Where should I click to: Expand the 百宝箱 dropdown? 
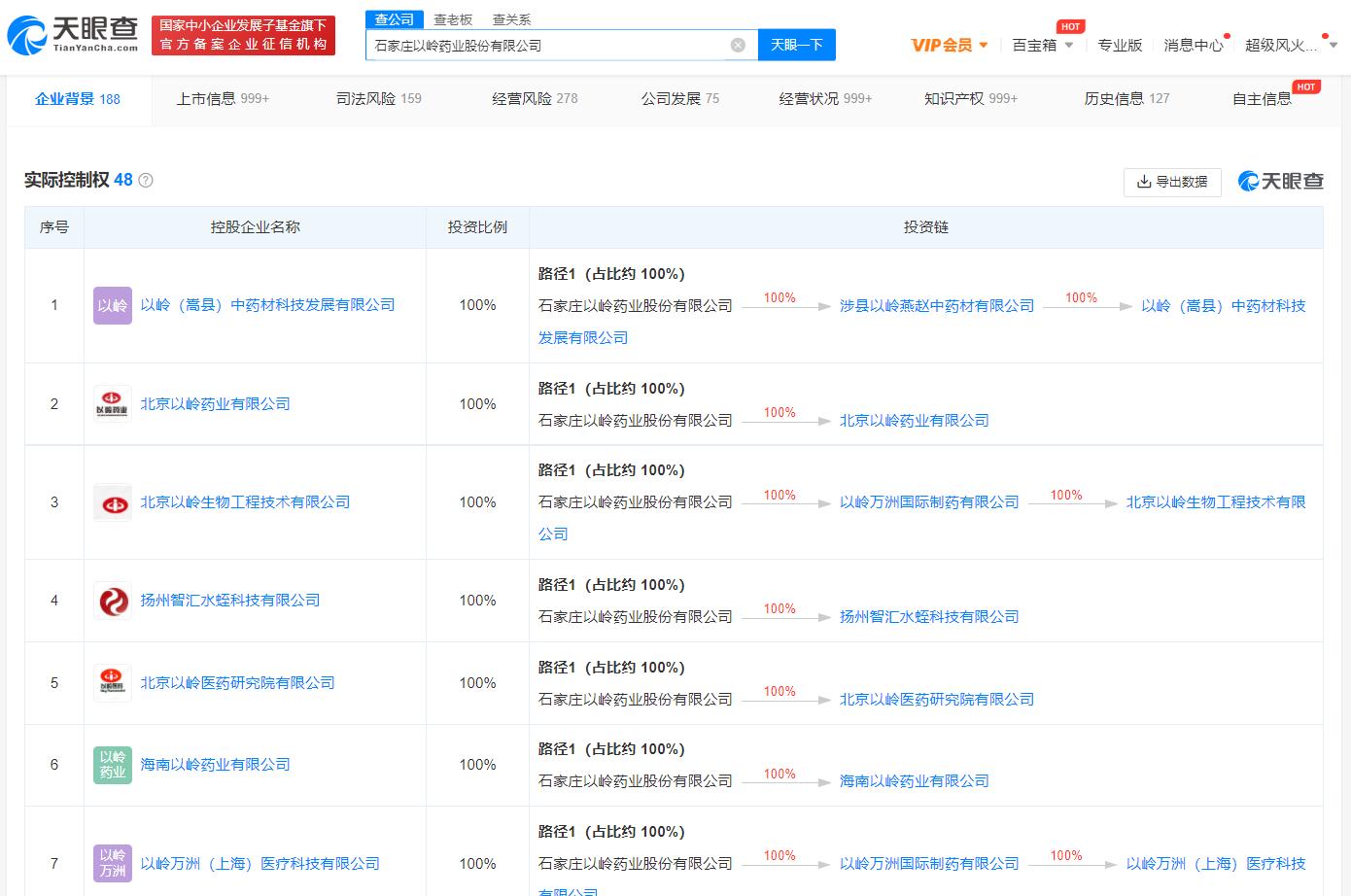[1042, 45]
